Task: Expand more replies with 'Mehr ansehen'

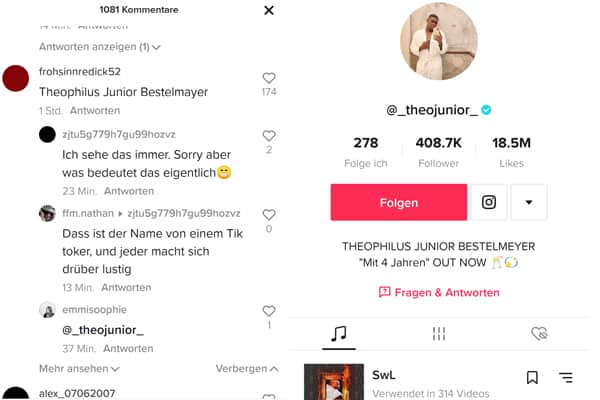Action: click(x=79, y=369)
